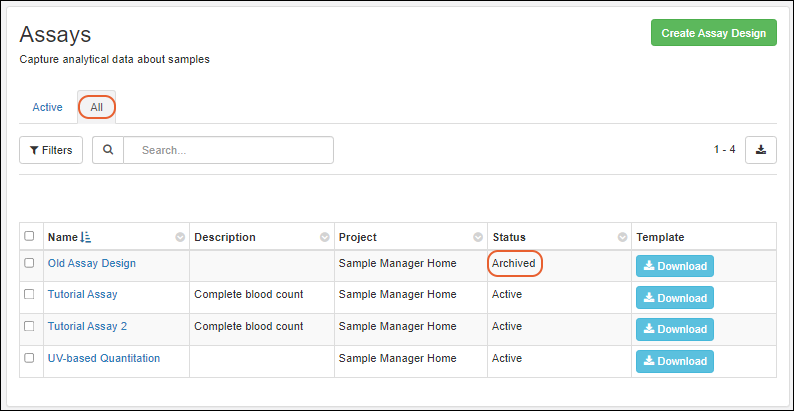Download template for Old Assay Design
Screen dimensions: 794x411
click(675, 266)
